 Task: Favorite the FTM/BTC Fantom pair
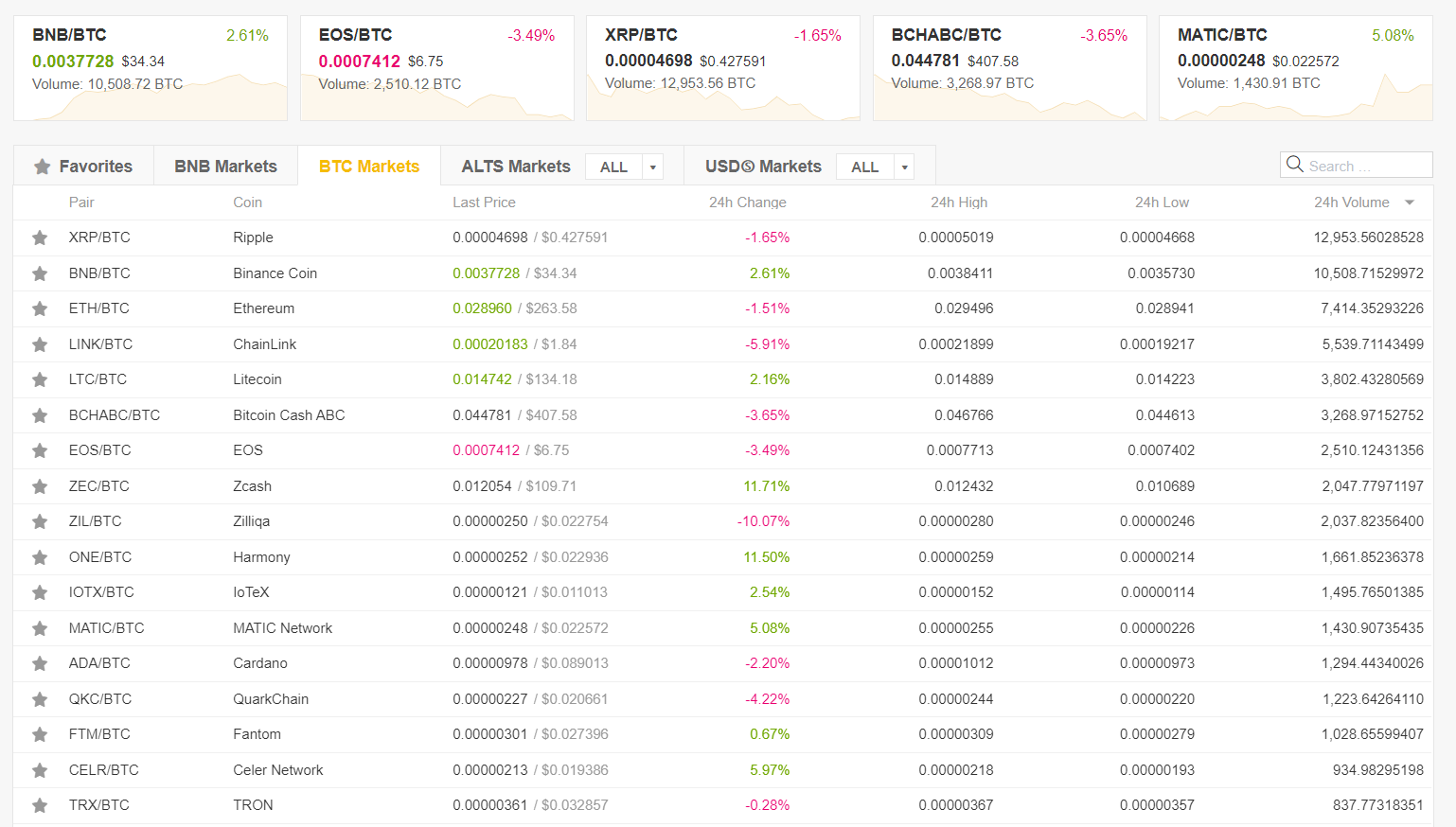[x=40, y=735]
